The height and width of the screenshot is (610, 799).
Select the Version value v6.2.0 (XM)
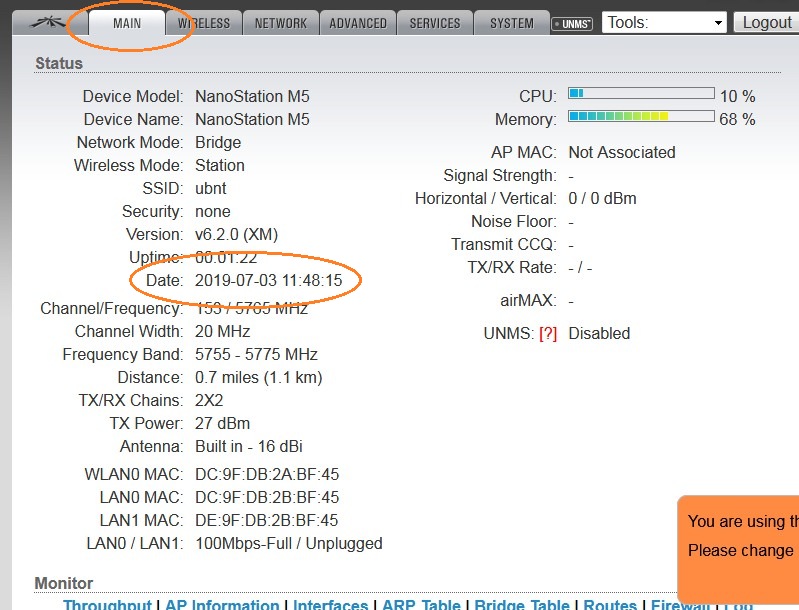point(236,234)
